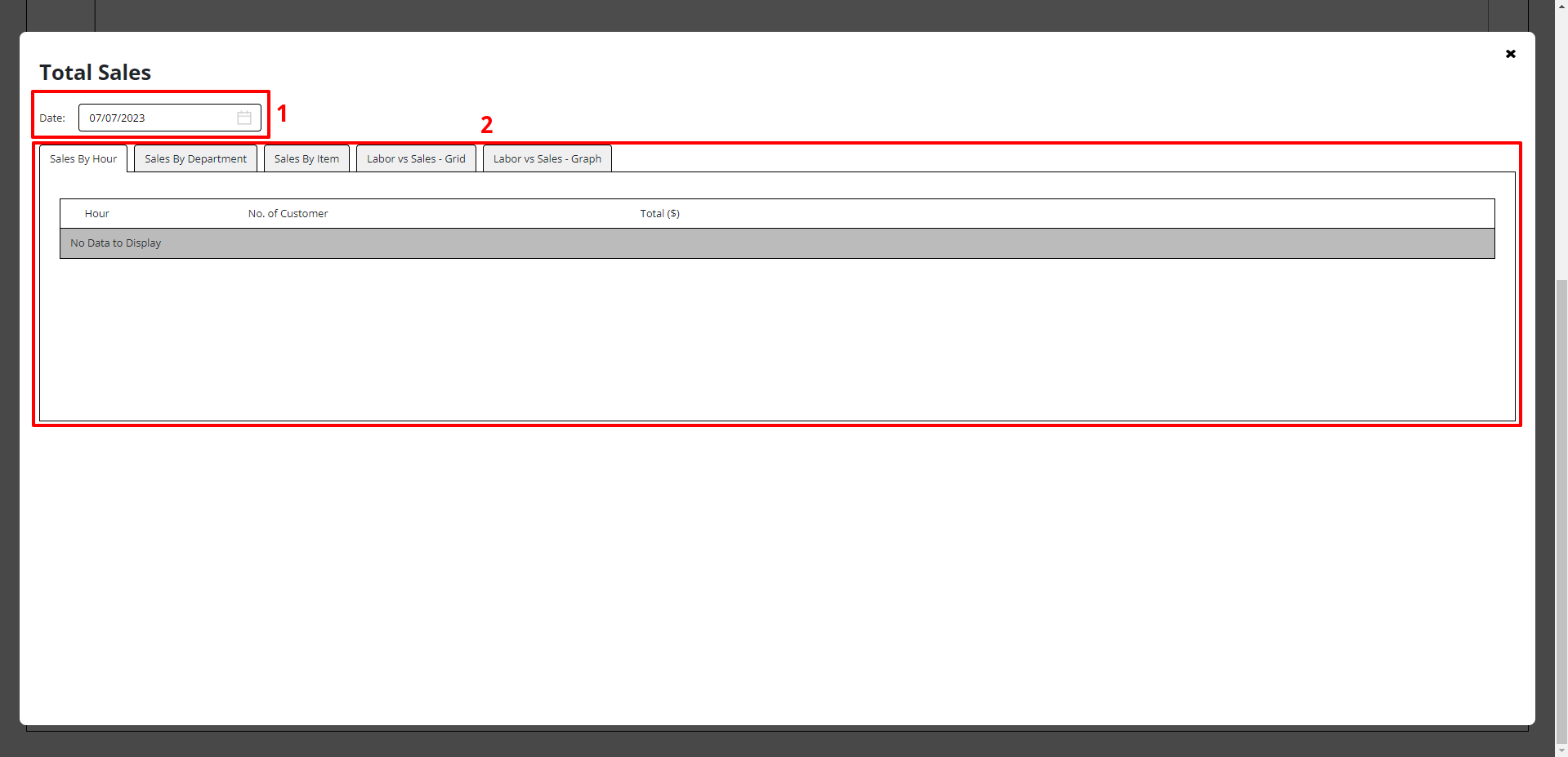Click the vertical page scrollbar thumb
Viewport: 1568px width, 757px height.
(1561, 506)
